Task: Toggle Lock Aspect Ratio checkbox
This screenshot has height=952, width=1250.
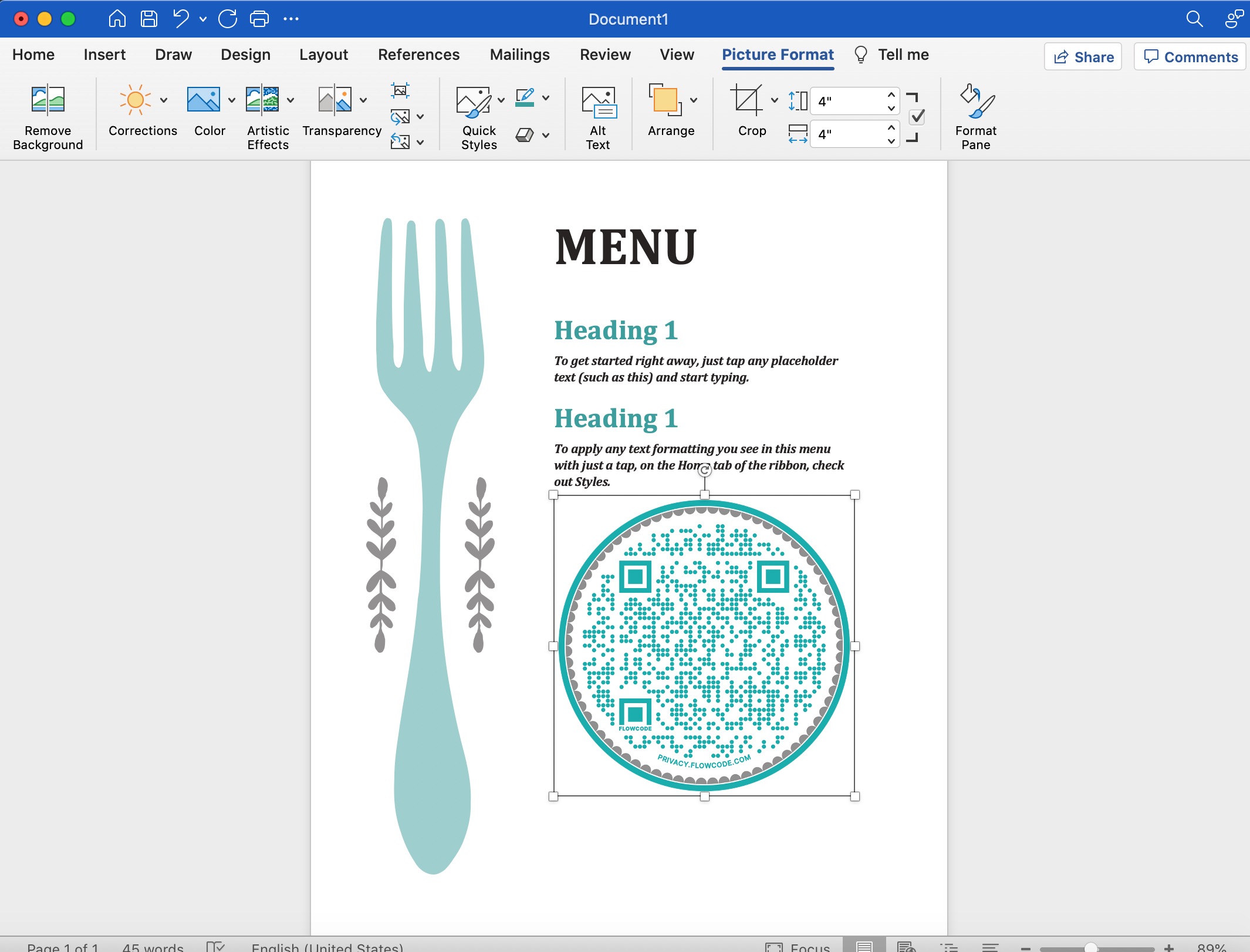Action: (x=917, y=117)
